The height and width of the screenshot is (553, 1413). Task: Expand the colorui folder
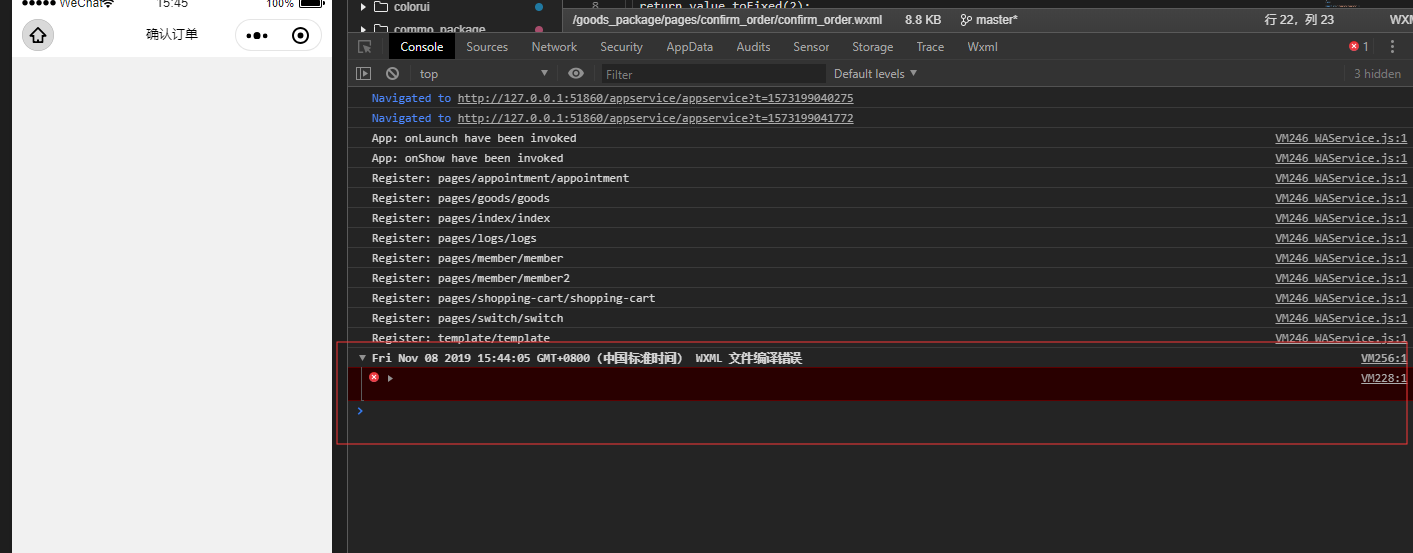363,7
